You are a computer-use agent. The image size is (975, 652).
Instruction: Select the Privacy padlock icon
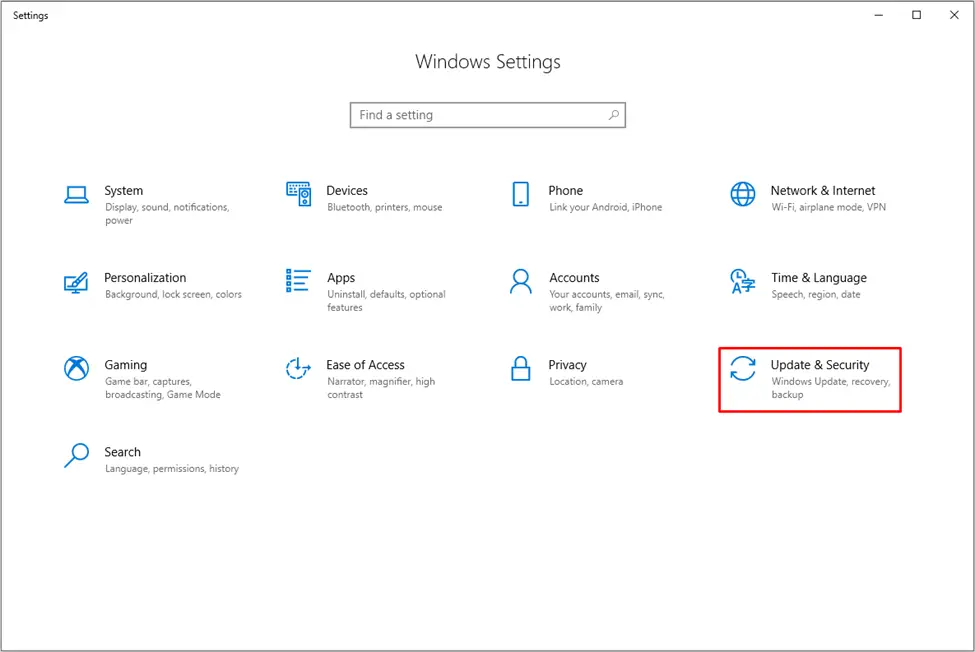(520, 368)
